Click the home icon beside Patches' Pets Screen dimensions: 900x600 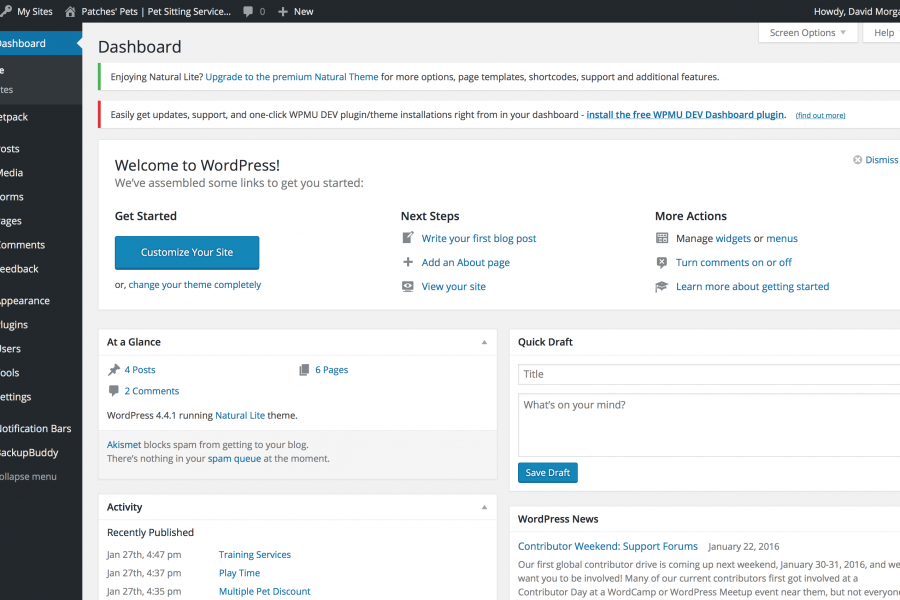click(70, 11)
